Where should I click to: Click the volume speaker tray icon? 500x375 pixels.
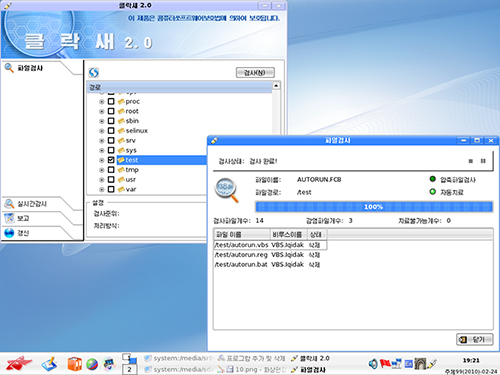[373, 364]
